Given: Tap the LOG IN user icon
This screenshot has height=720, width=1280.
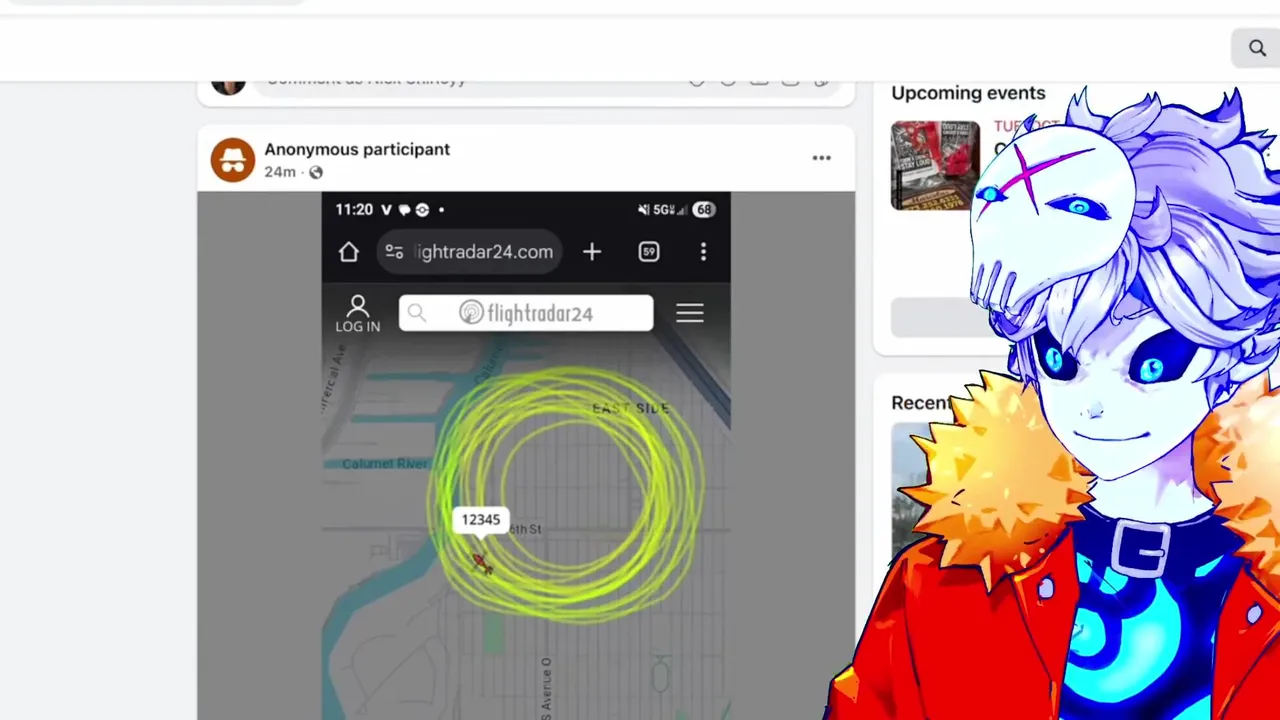Looking at the screenshot, I should (x=357, y=313).
